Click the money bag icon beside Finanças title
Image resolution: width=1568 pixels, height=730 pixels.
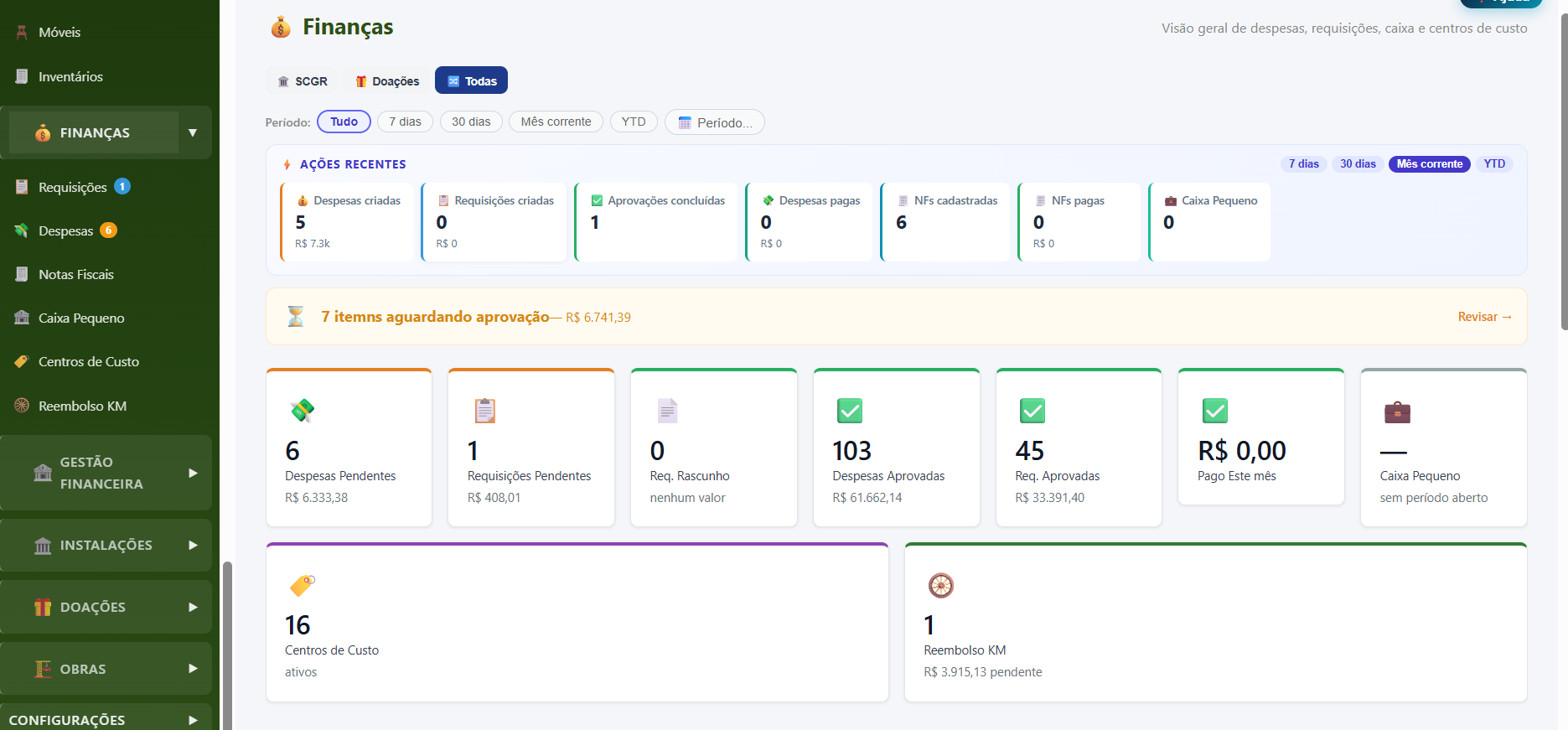(281, 28)
